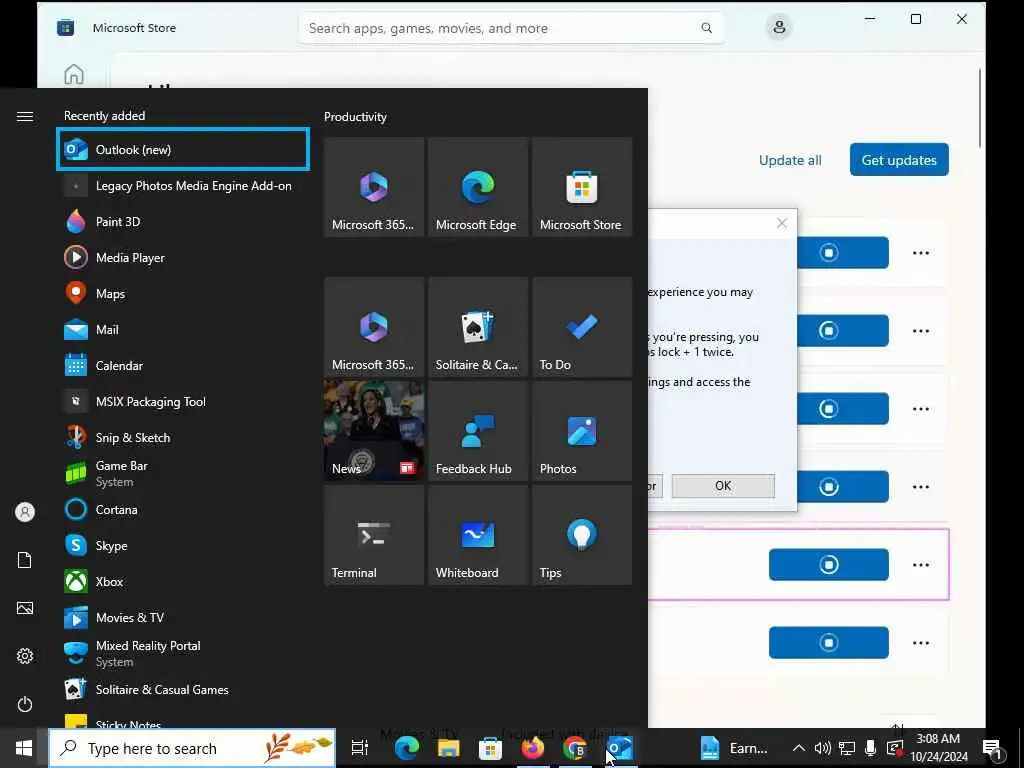Open Task View on taskbar
The image size is (1024, 768).
coord(359,748)
